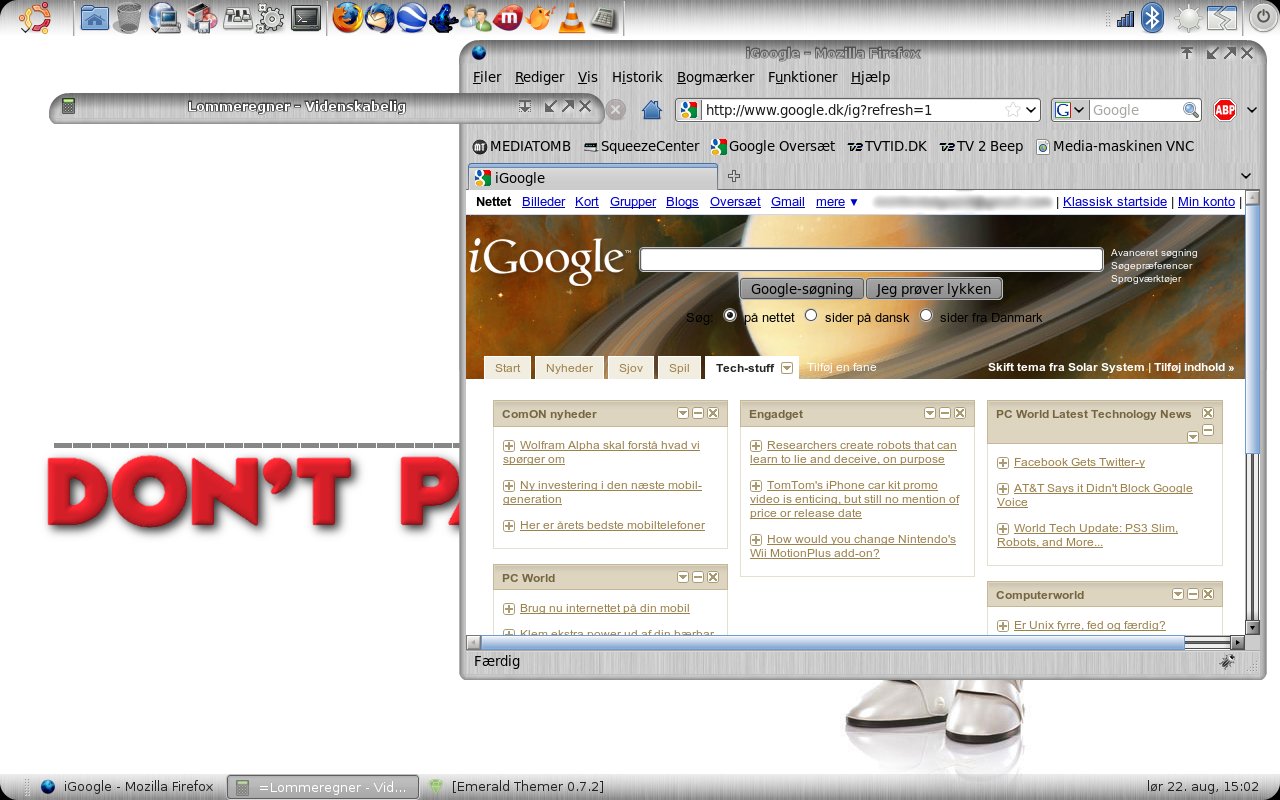Open the Ubuntu main menu logo
The width and height of the screenshot is (1280, 800).
click(34, 17)
